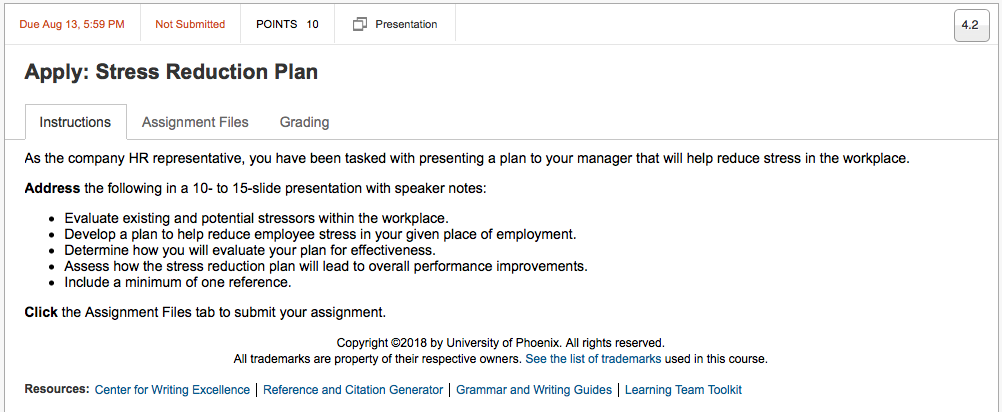Viewport: 1002px width, 412px height.
Task: Click the Include a minimum of one reference bullet
Action: tap(178, 282)
